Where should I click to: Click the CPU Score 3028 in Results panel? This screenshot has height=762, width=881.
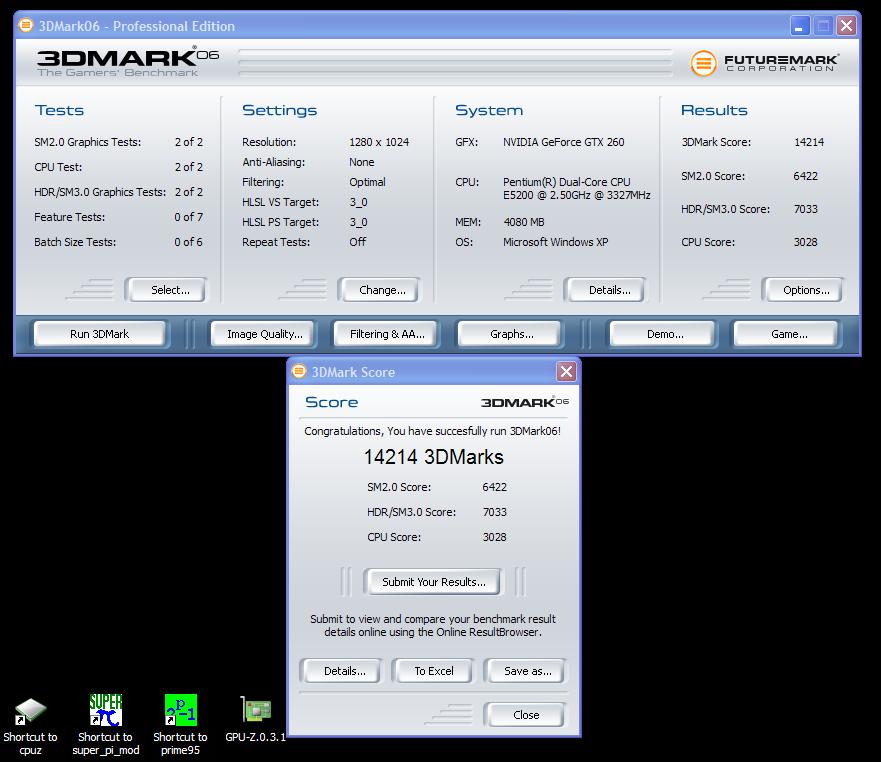pos(806,242)
